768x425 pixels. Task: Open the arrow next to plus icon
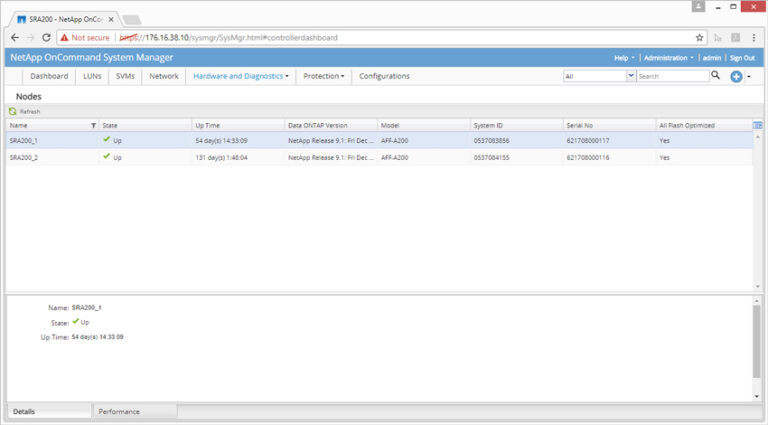[749, 76]
